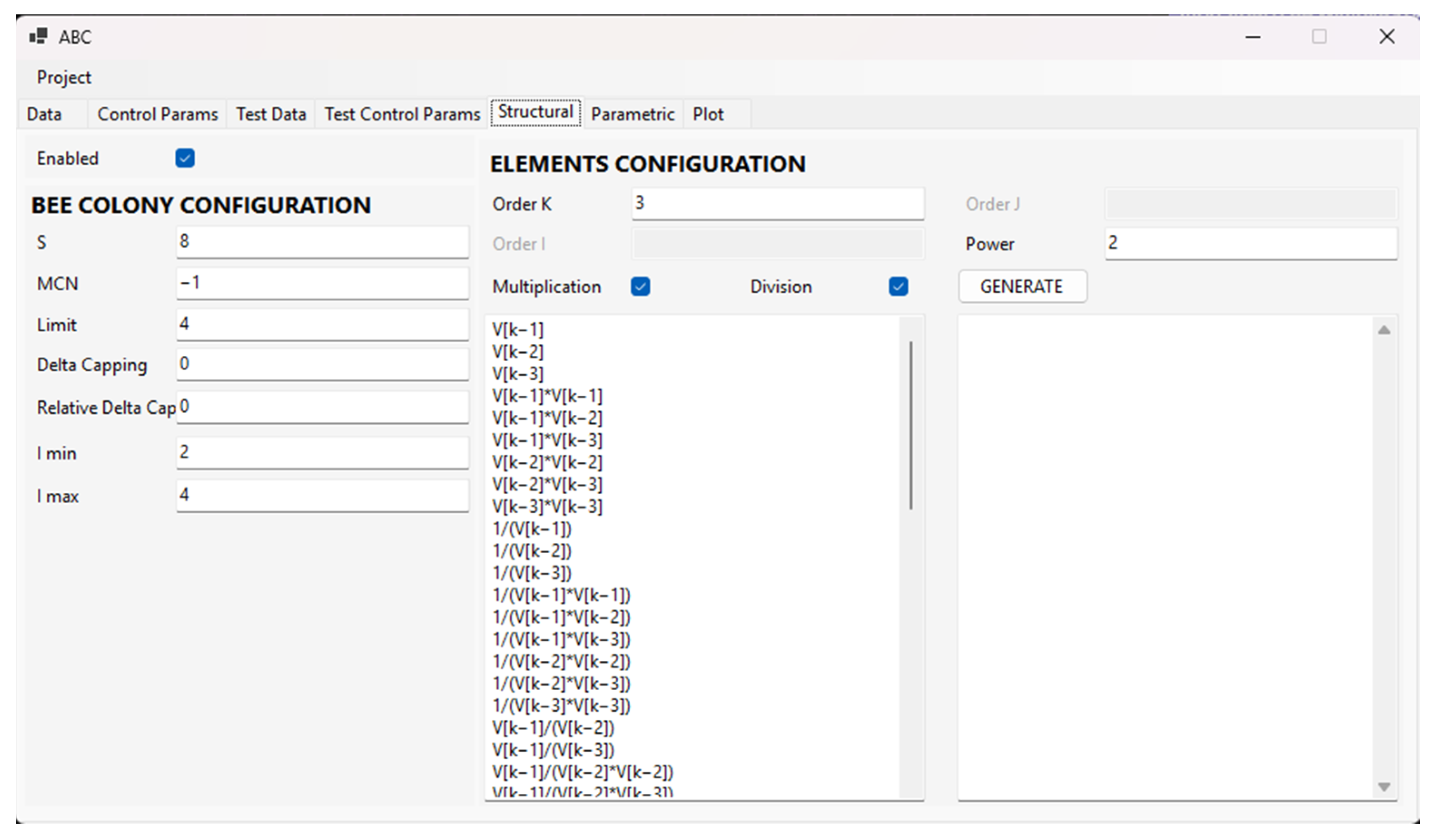Select V[k-2]*V[k-3] in the list
This screenshot has height=840, width=1433.
click(547, 485)
